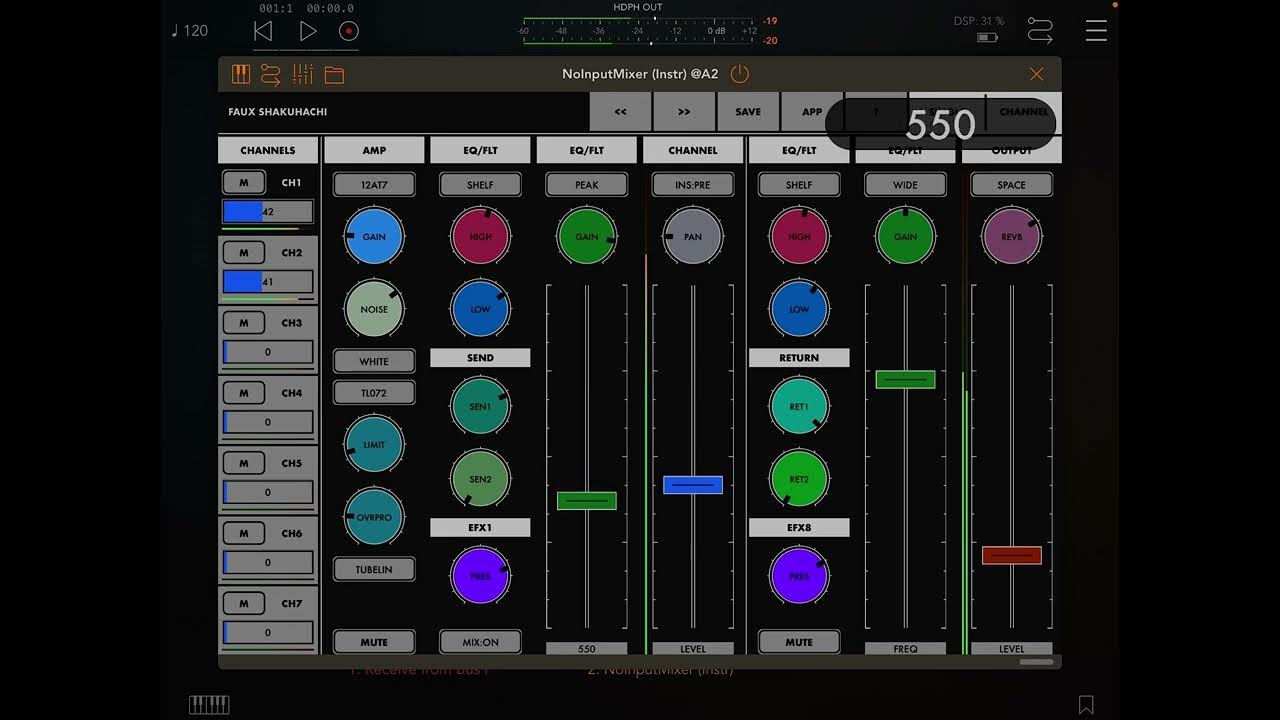Adjust CH3 level bar showing 0
1280x720 pixels.
(x=268, y=352)
